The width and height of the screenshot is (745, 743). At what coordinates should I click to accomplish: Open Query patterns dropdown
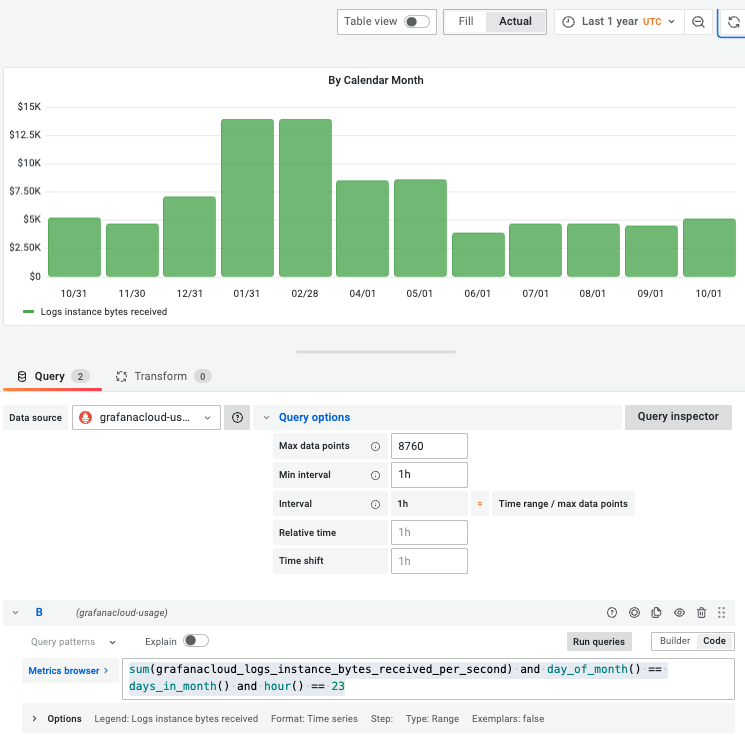click(x=73, y=642)
